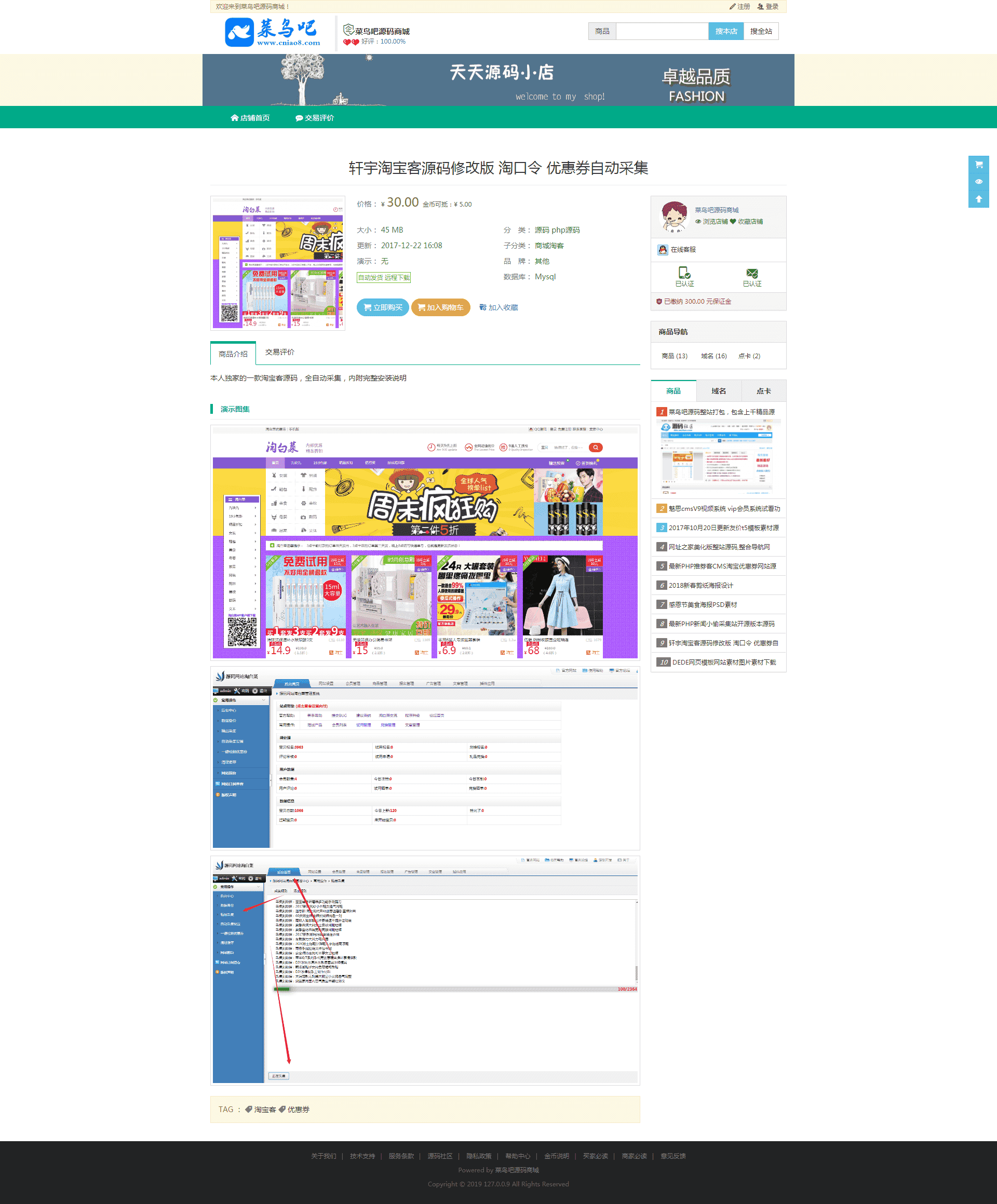Click the 菜鸟吧 bird logo
This screenshot has height=1204, width=997.
239,32
